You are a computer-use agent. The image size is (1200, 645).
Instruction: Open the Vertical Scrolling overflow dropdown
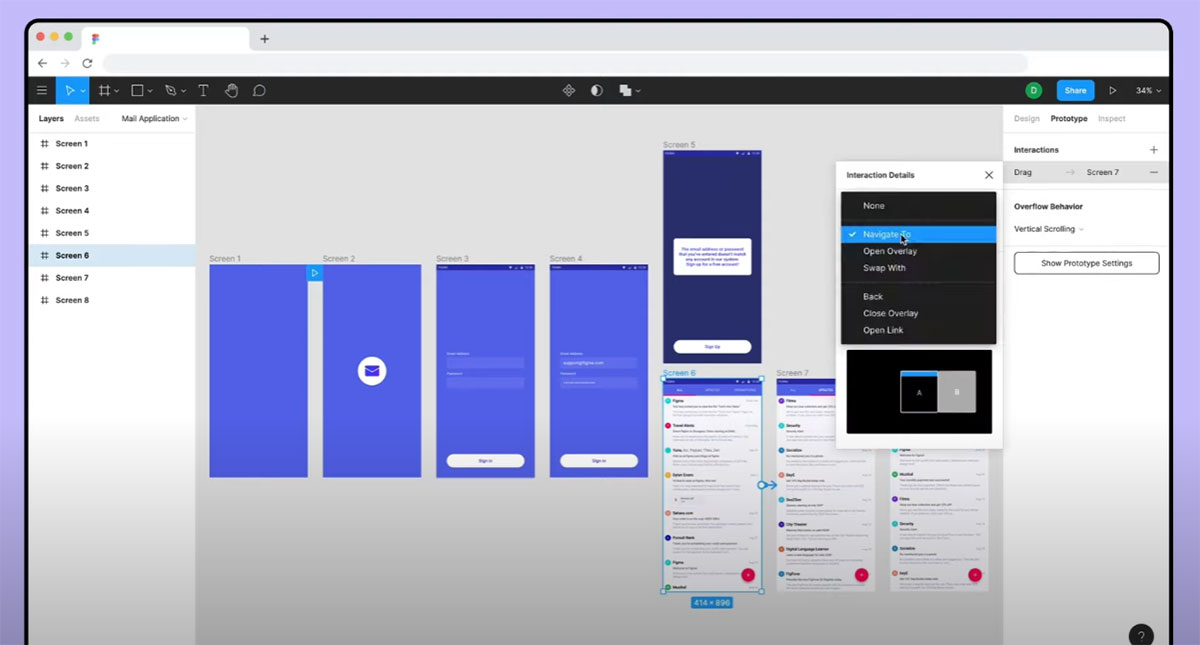1048,229
